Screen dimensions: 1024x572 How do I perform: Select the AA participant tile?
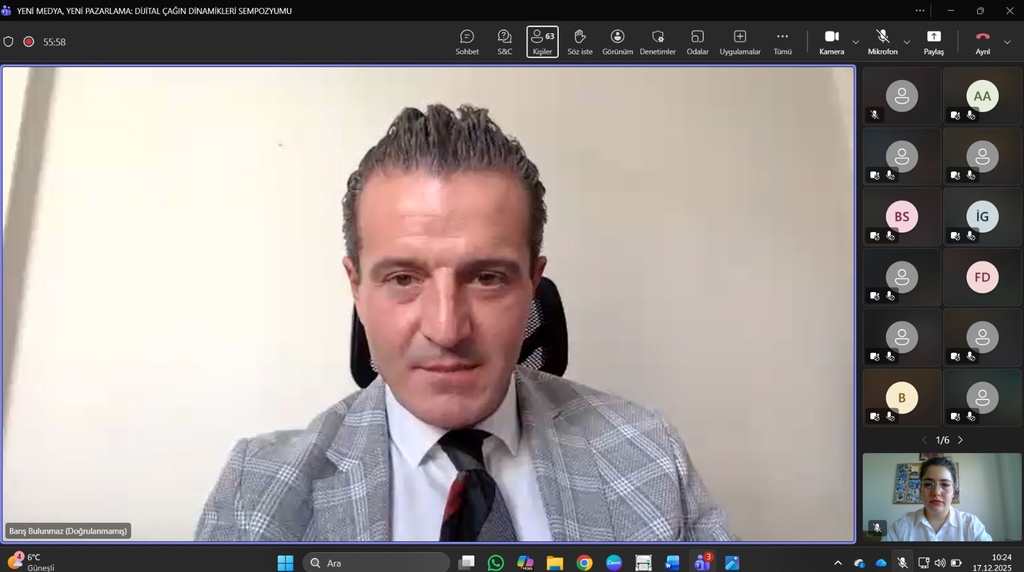(982, 96)
